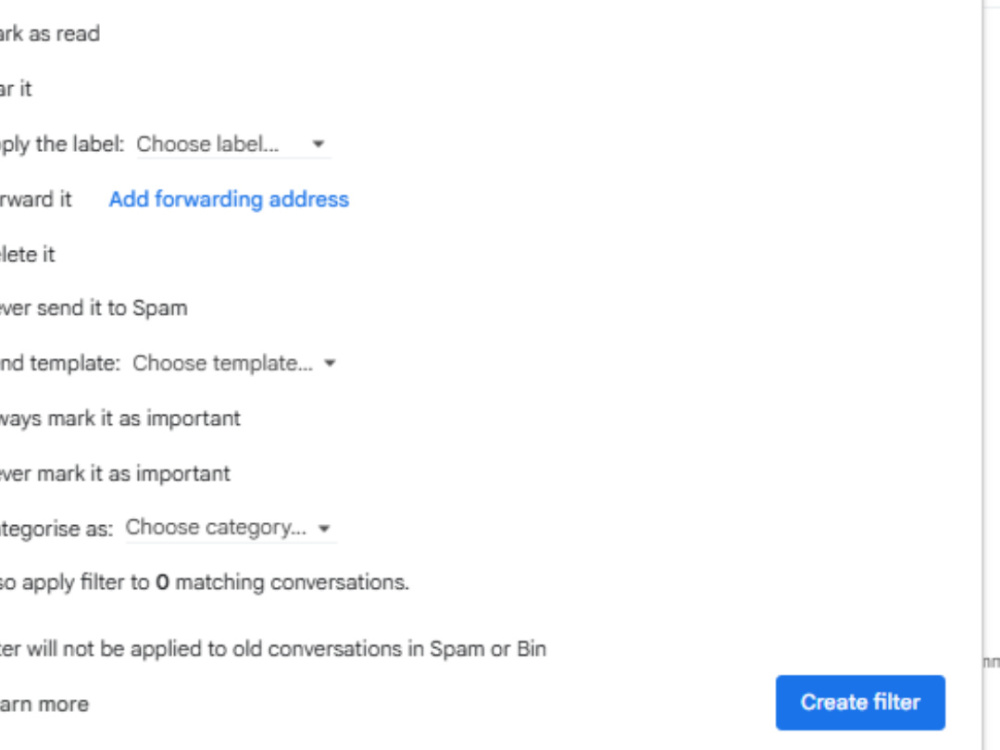
Task: Open the Choose template dropdown text
Action: click(x=223, y=364)
